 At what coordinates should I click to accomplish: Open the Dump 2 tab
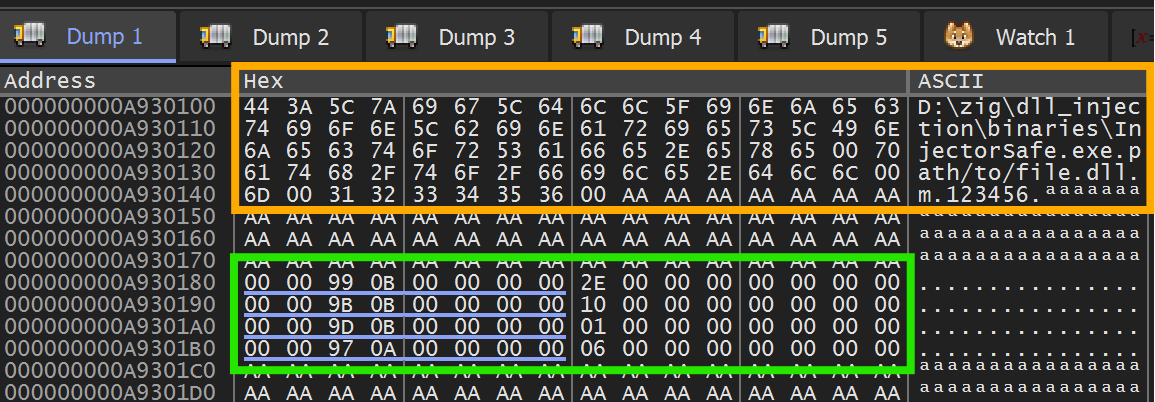[272, 36]
